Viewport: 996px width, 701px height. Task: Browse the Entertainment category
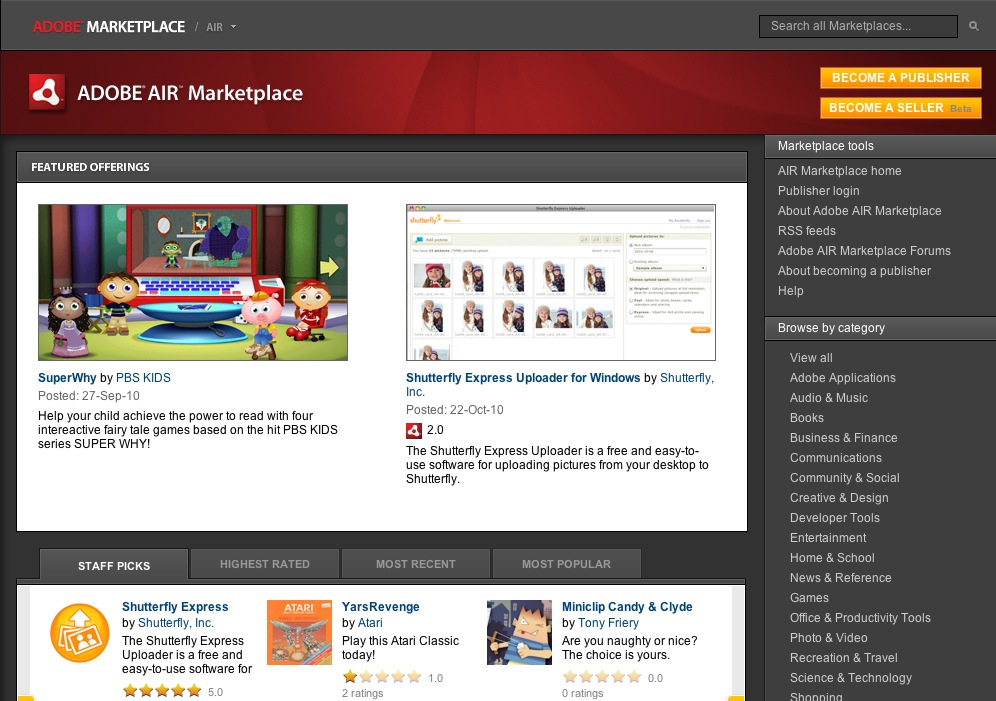pos(828,538)
